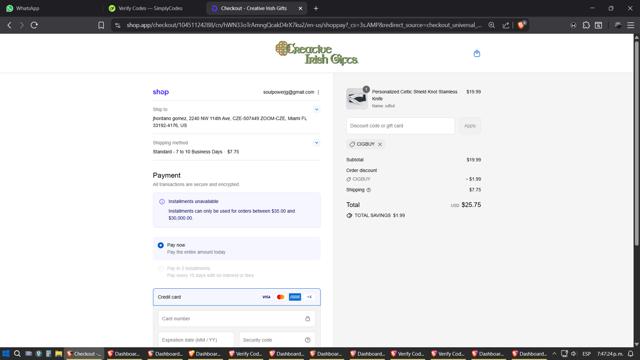
Task: Click the knife product thumbnail
Action: 357,99
